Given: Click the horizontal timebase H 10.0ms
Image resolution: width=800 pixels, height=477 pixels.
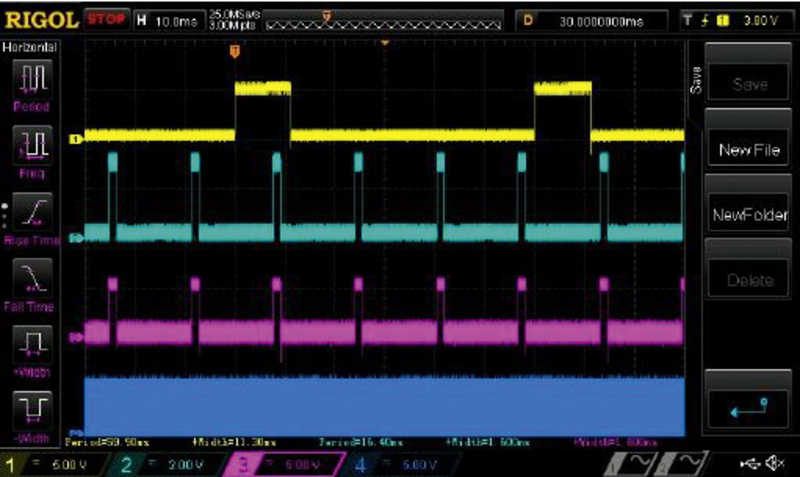Looking at the screenshot, I should [x=168, y=21].
